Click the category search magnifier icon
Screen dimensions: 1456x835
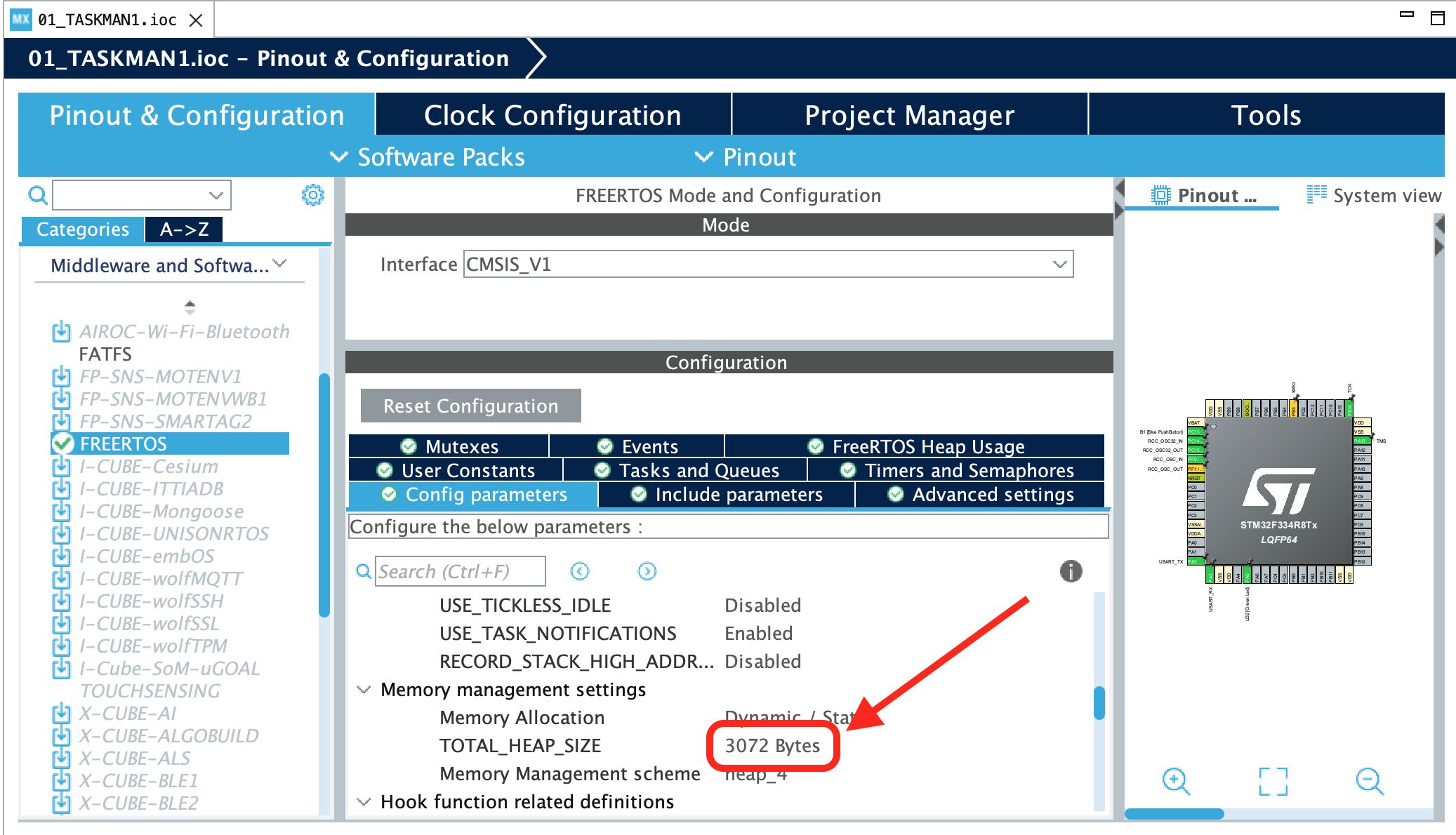pyautogui.click(x=37, y=195)
